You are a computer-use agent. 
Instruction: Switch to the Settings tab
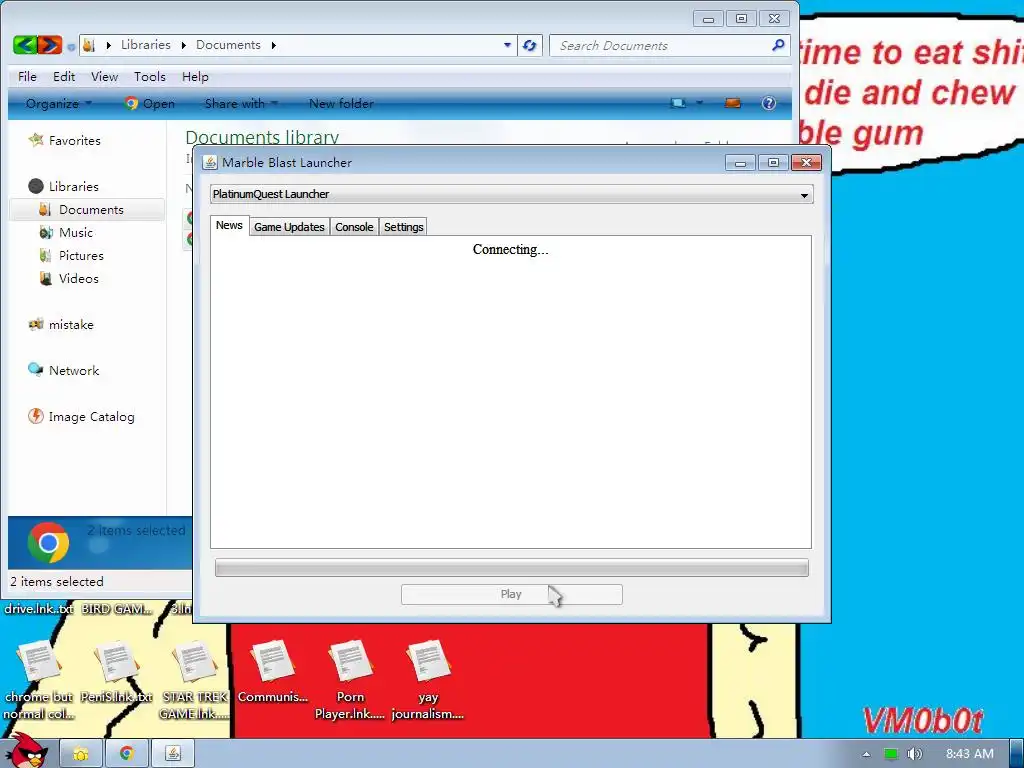[x=404, y=227]
